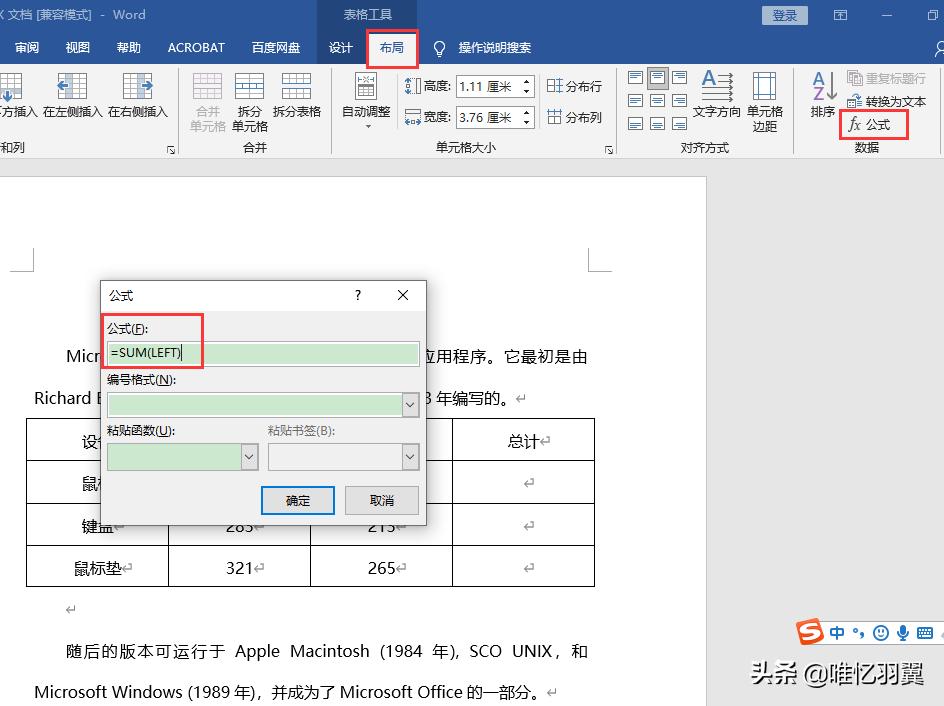This screenshot has height=706, width=944.
Task: Open the 审阅 ribbon tab
Action: click(x=26, y=47)
